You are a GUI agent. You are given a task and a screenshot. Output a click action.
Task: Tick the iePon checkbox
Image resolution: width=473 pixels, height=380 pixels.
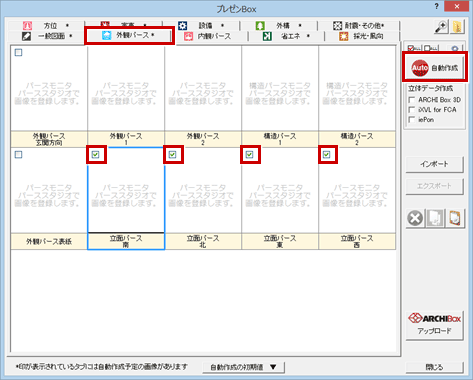tap(412, 119)
